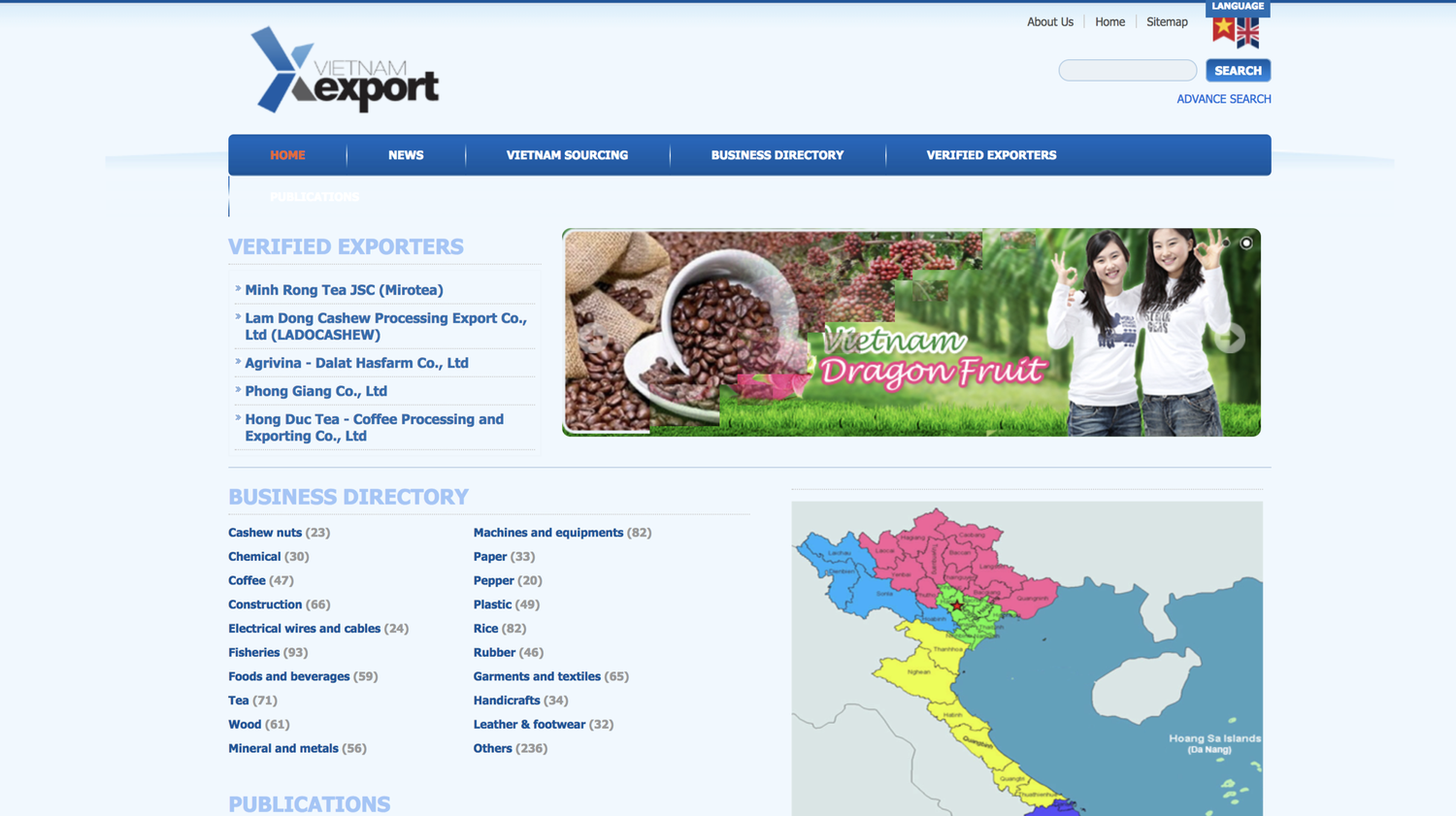Viewport: 1456px width, 816px height.
Task: Click arrow bullet beside Phong Giang Co.
Action: click(238, 389)
